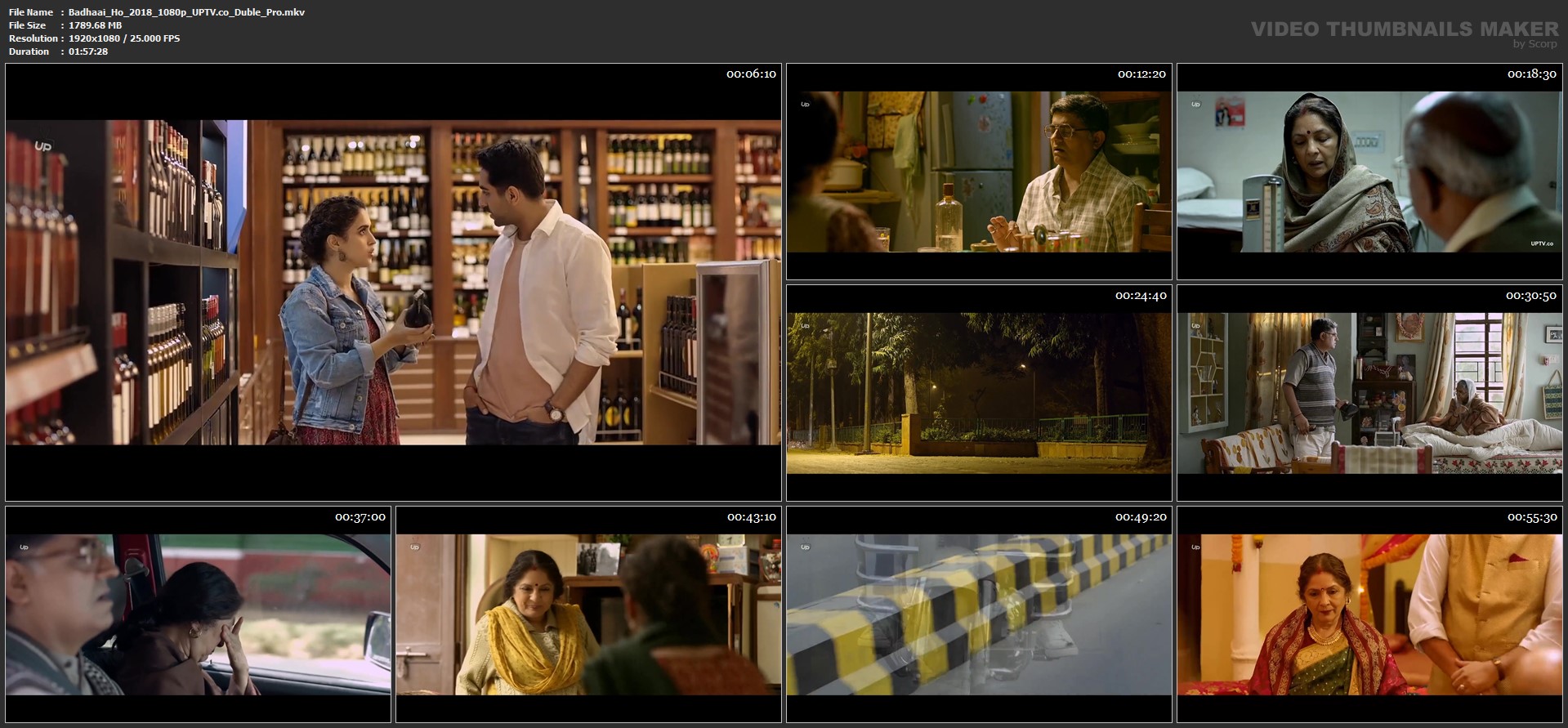The image size is (1568, 728).
Task: Open the thumbnail of the woman in a grey shawl
Action: [x=1369, y=172]
